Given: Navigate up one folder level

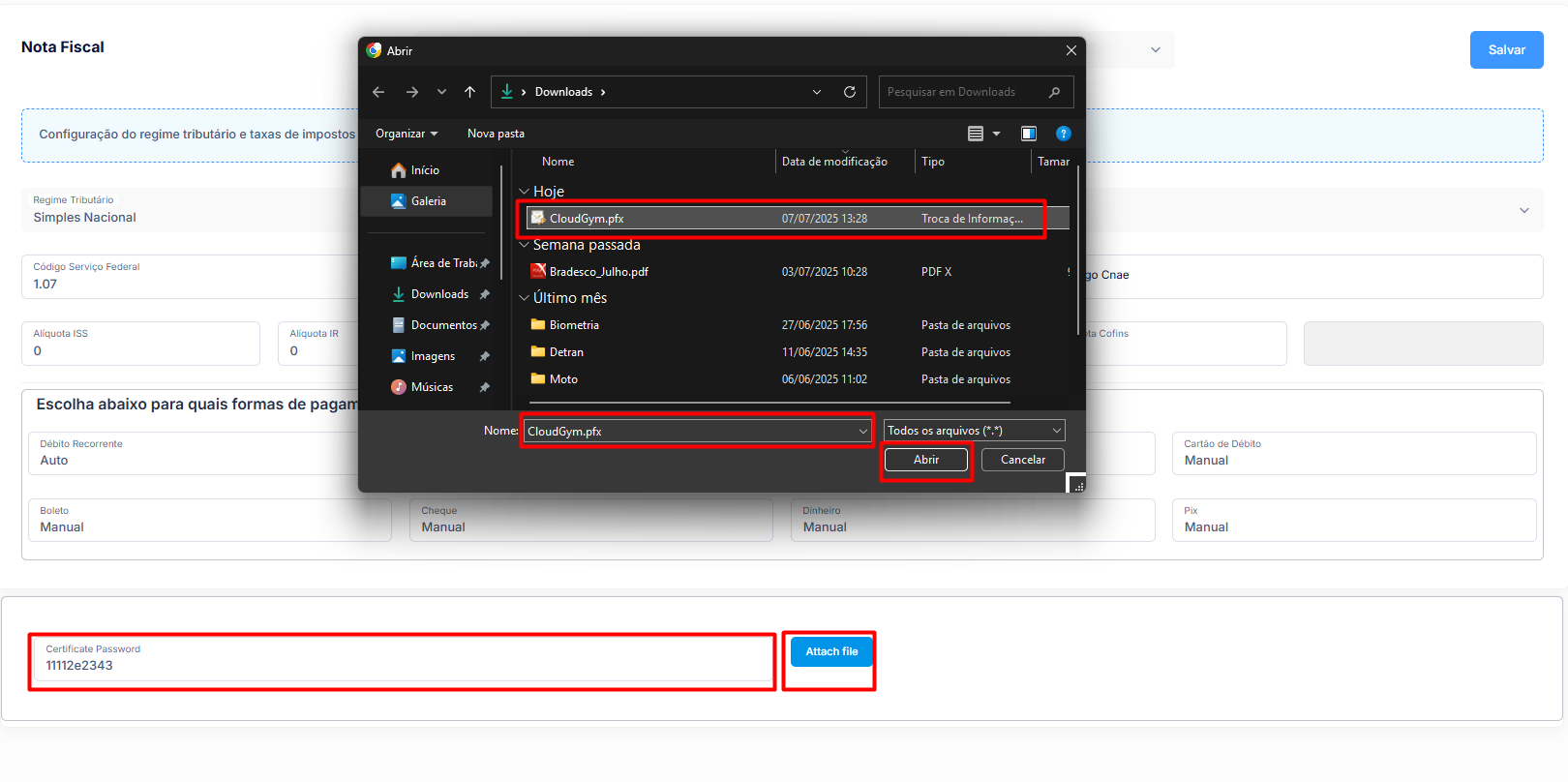Looking at the screenshot, I should tap(470, 92).
